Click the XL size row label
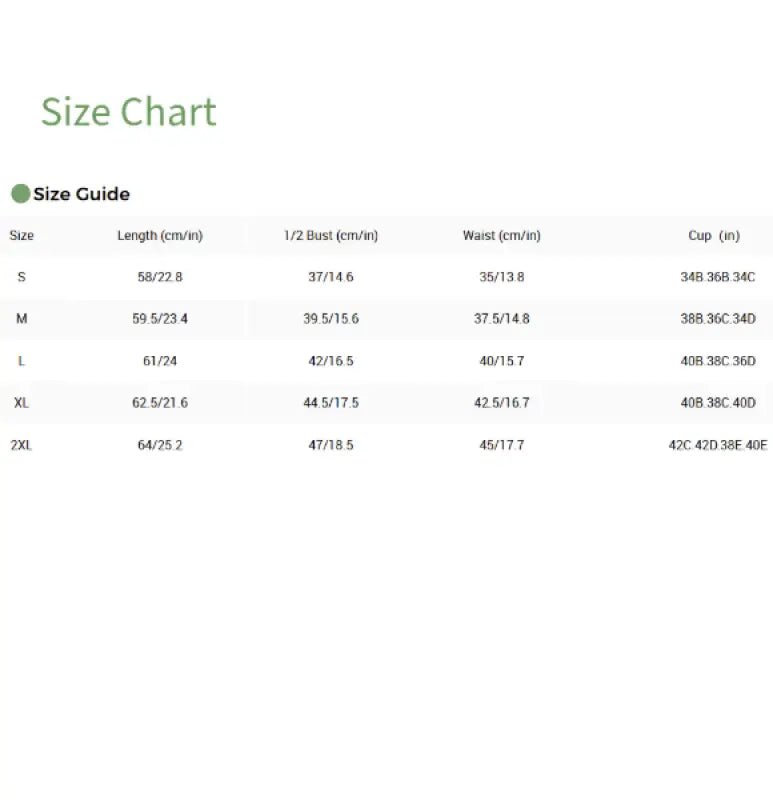Screen dimensions: 773x800 pos(21,403)
